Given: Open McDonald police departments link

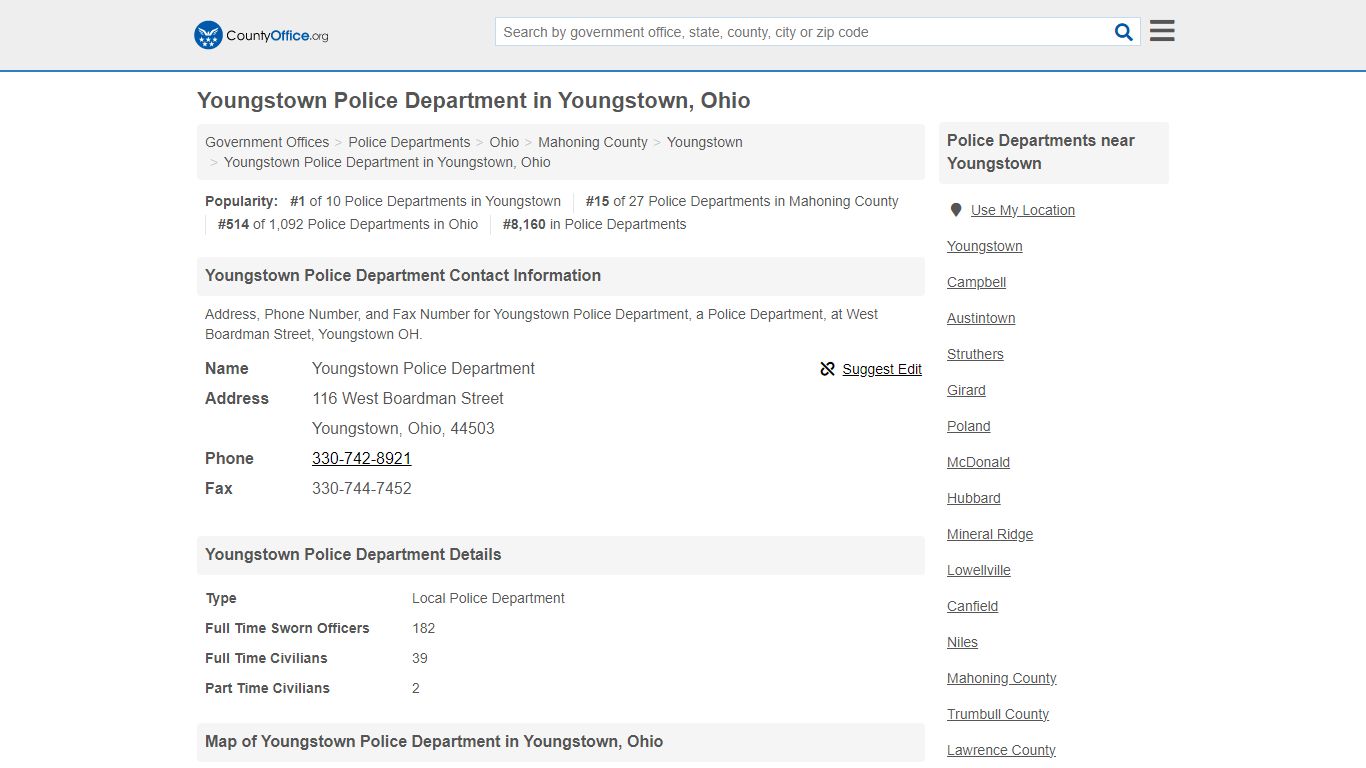Looking at the screenshot, I should click(x=979, y=462).
